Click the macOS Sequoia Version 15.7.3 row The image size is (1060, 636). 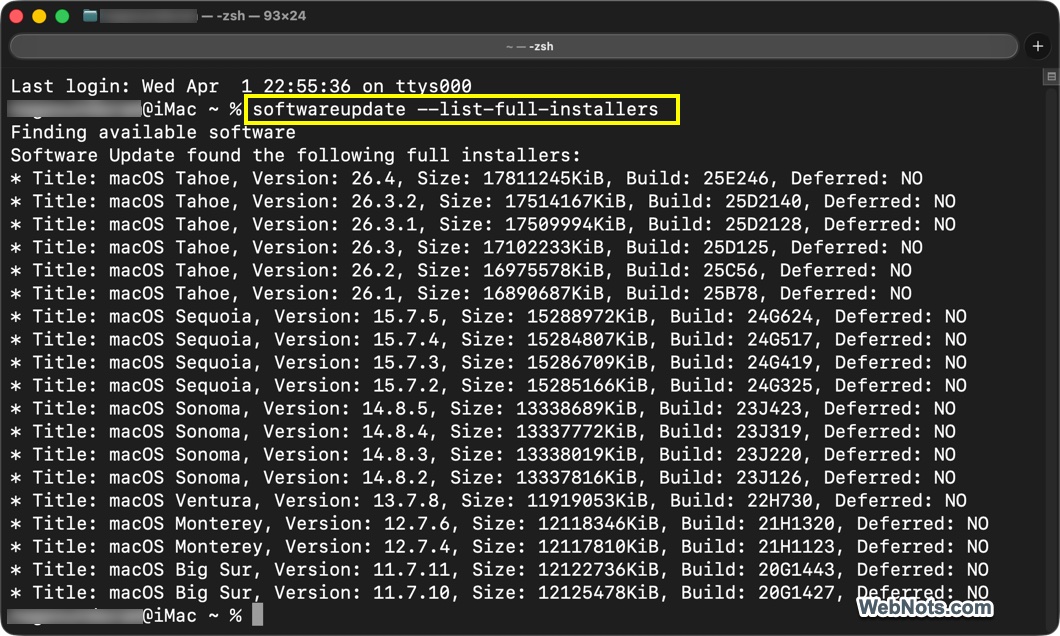point(488,362)
